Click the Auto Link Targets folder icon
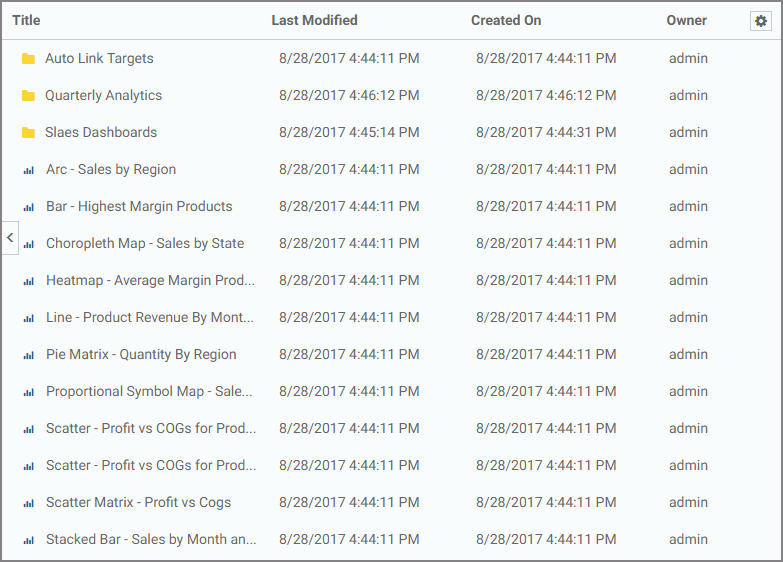The image size is (783, 562). tap(28, 58)
